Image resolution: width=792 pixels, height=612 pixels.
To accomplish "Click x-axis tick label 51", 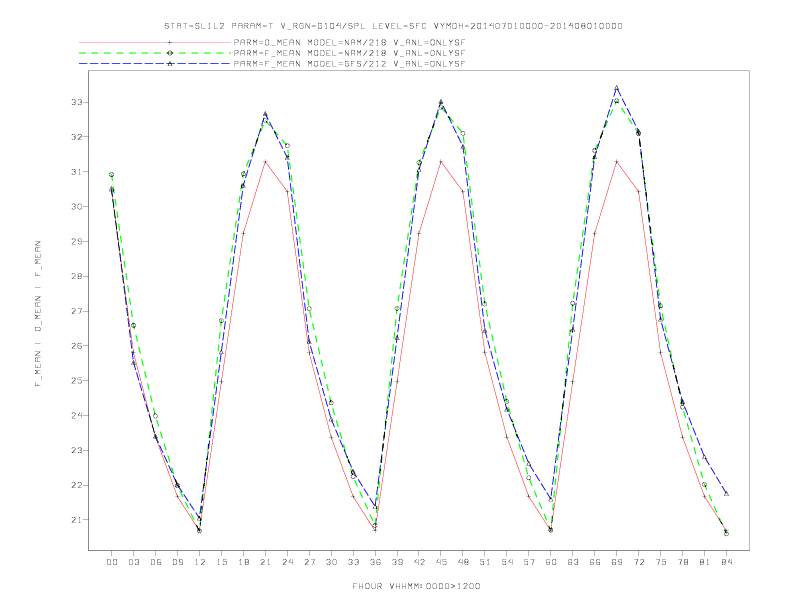I will click(x=485, y=562).
